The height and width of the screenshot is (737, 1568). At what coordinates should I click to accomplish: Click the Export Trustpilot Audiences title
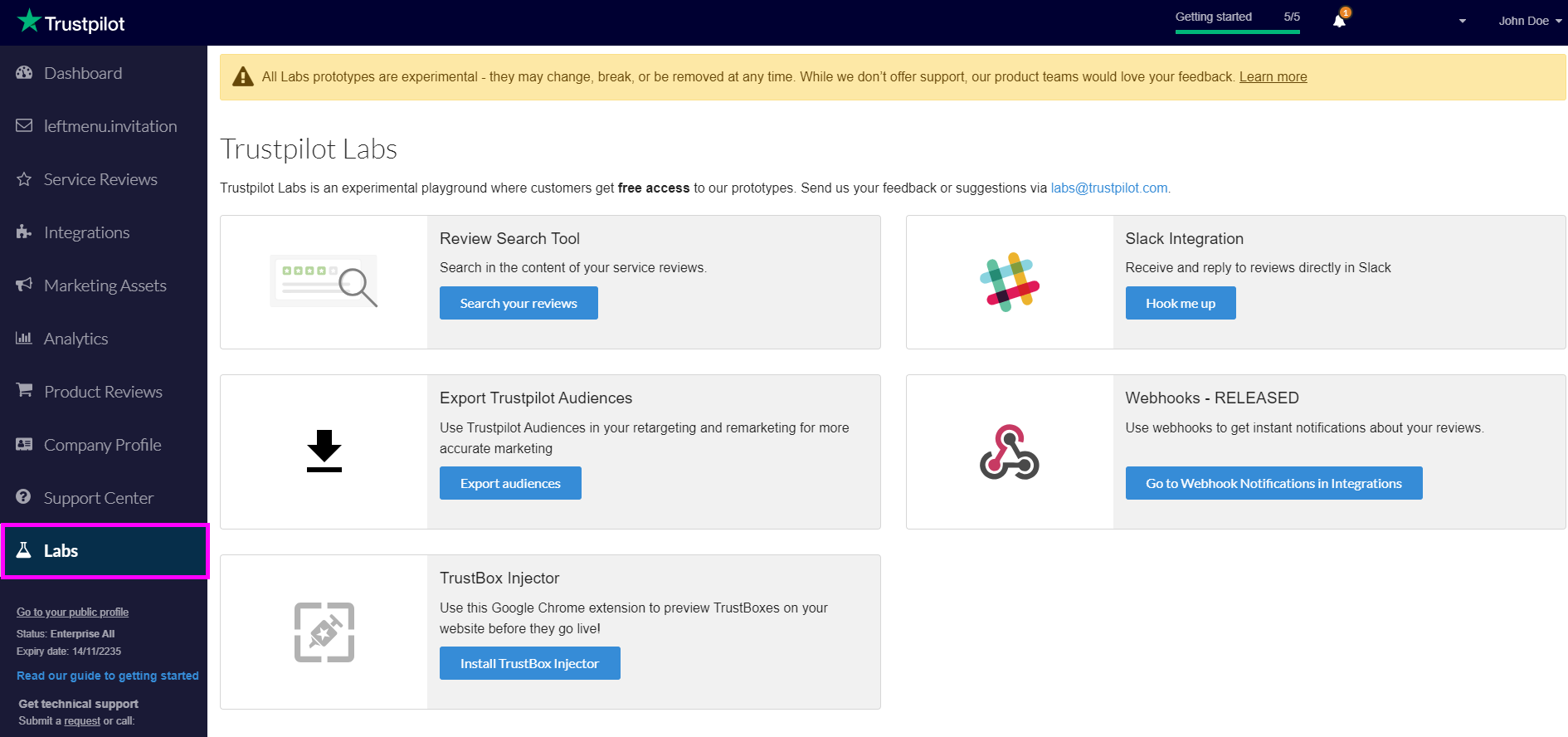point(536,398)
